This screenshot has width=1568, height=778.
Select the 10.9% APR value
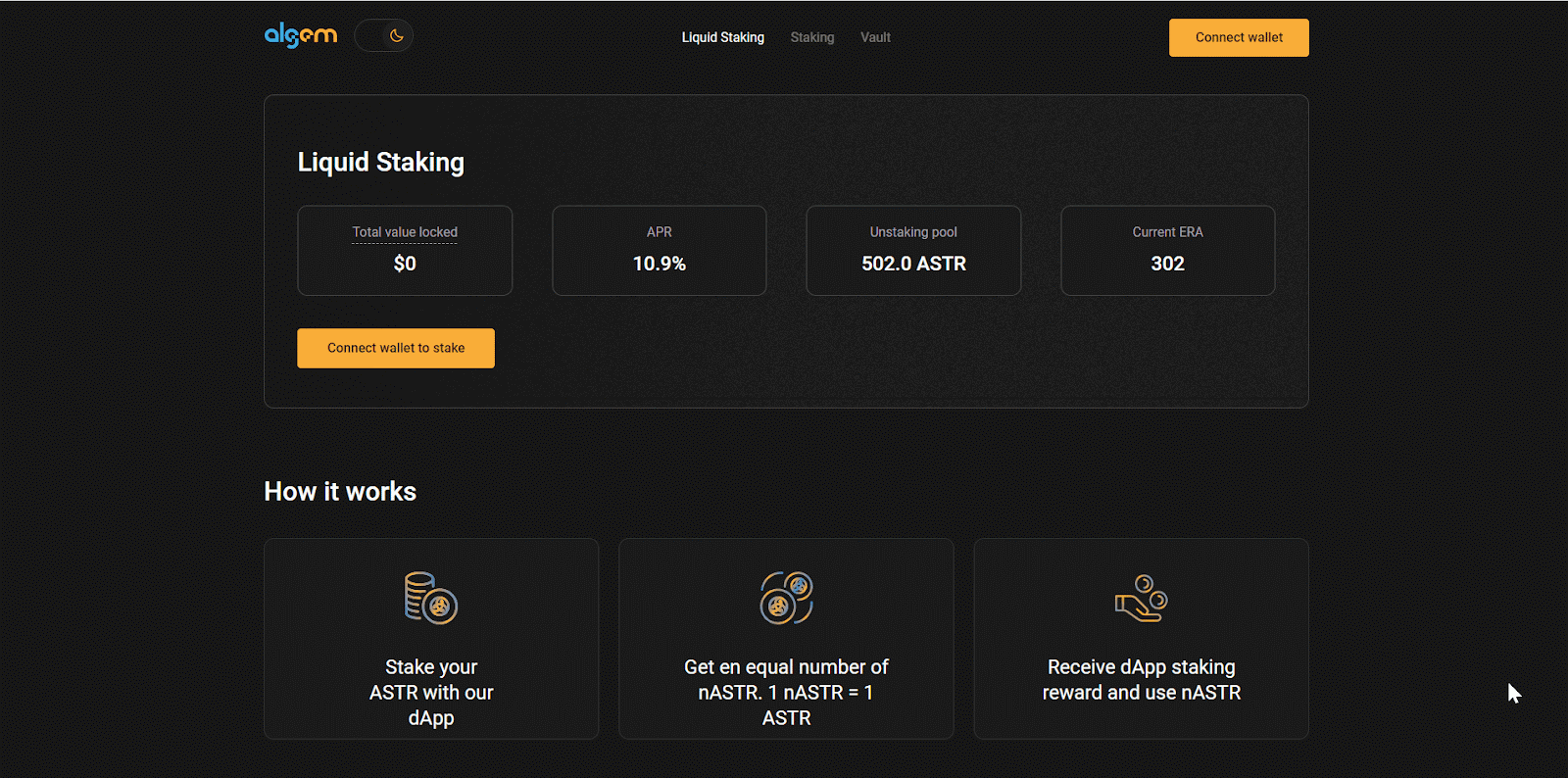click(660, 264)
